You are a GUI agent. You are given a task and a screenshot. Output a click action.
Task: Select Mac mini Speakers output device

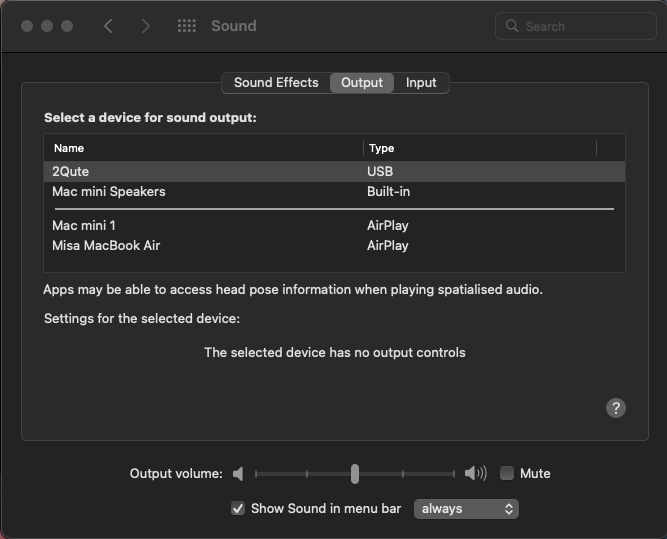click(x=334, y=191)
